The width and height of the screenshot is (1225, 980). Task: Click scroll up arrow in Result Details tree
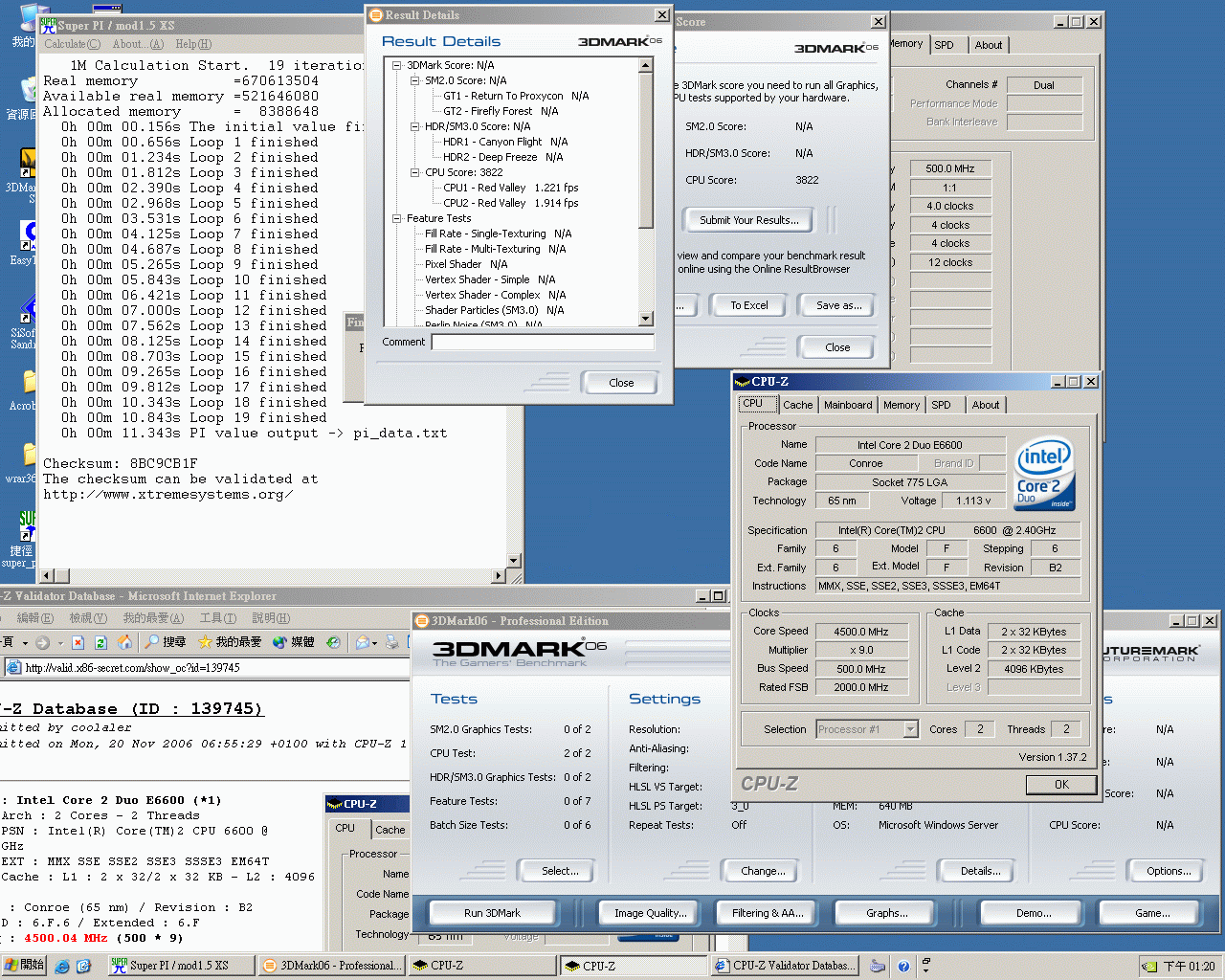coord(646,65)
